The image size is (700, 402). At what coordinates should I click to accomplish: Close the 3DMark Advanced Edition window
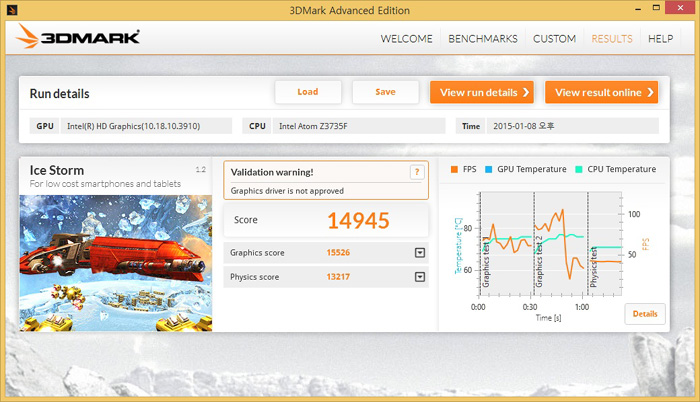tap(680, 8)
